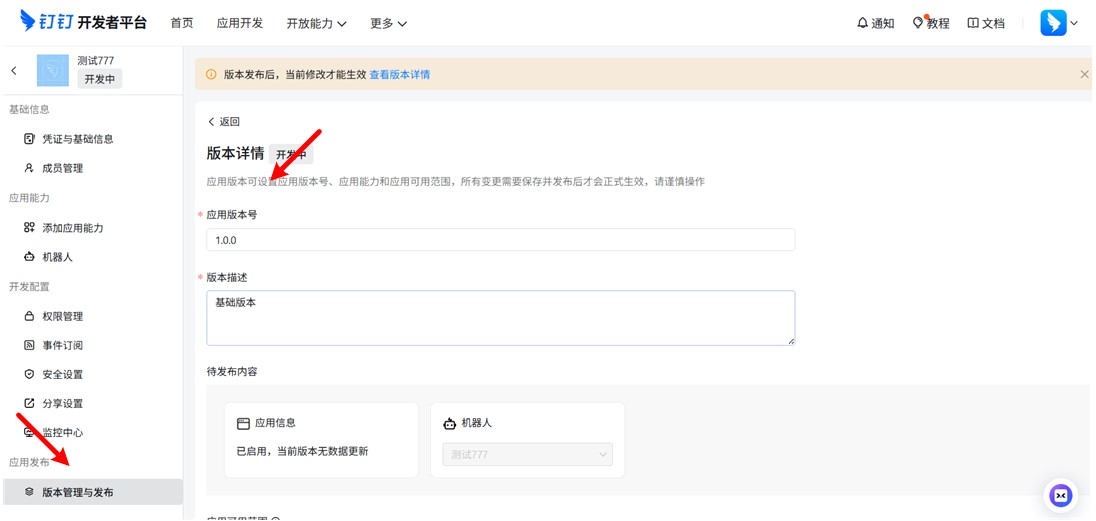Click the 返回 back button
The width and height of the screenshot is (1096, 521).
224,121
